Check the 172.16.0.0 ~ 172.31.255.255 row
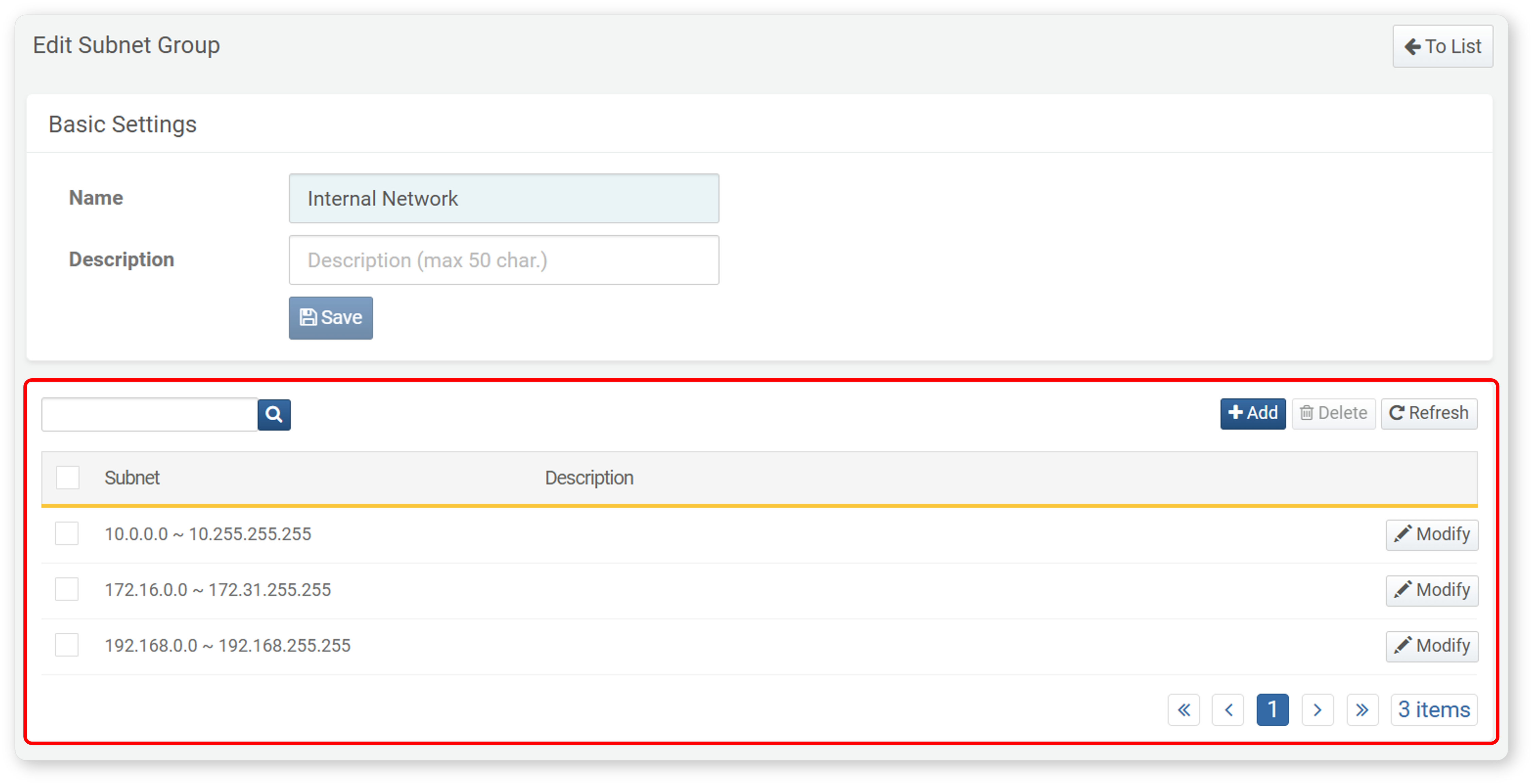The height and width of the screenshot is (784, 1532). coord(67,590)
